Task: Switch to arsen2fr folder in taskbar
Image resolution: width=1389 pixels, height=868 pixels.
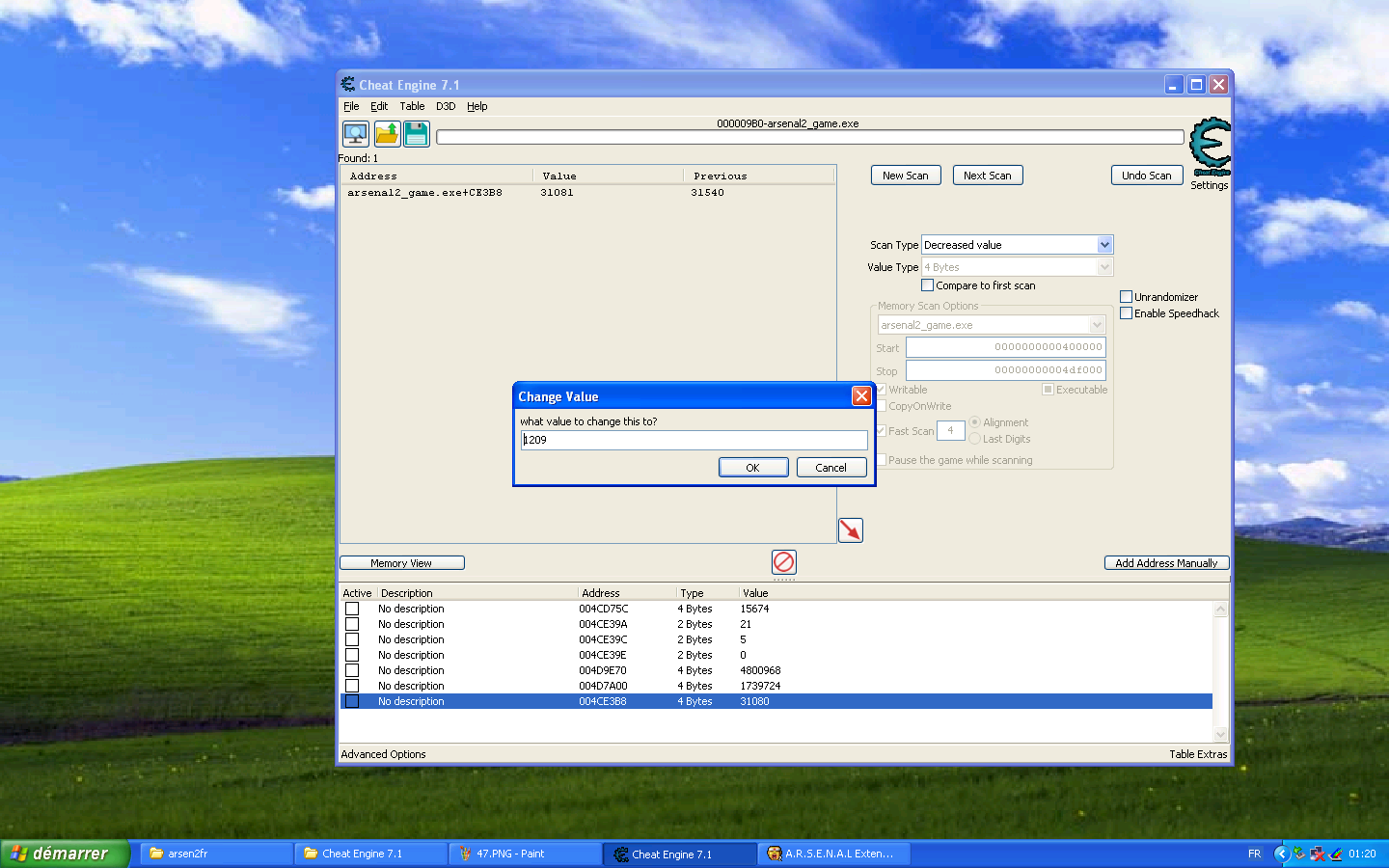Action: pos(217,854)
